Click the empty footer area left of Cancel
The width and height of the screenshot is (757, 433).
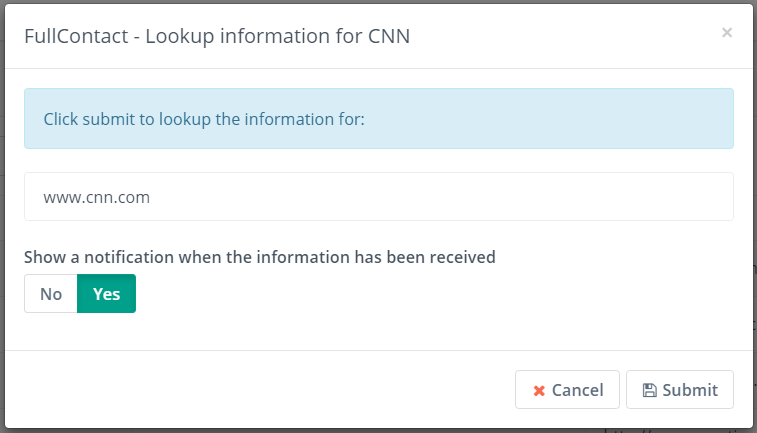point(260,390)
